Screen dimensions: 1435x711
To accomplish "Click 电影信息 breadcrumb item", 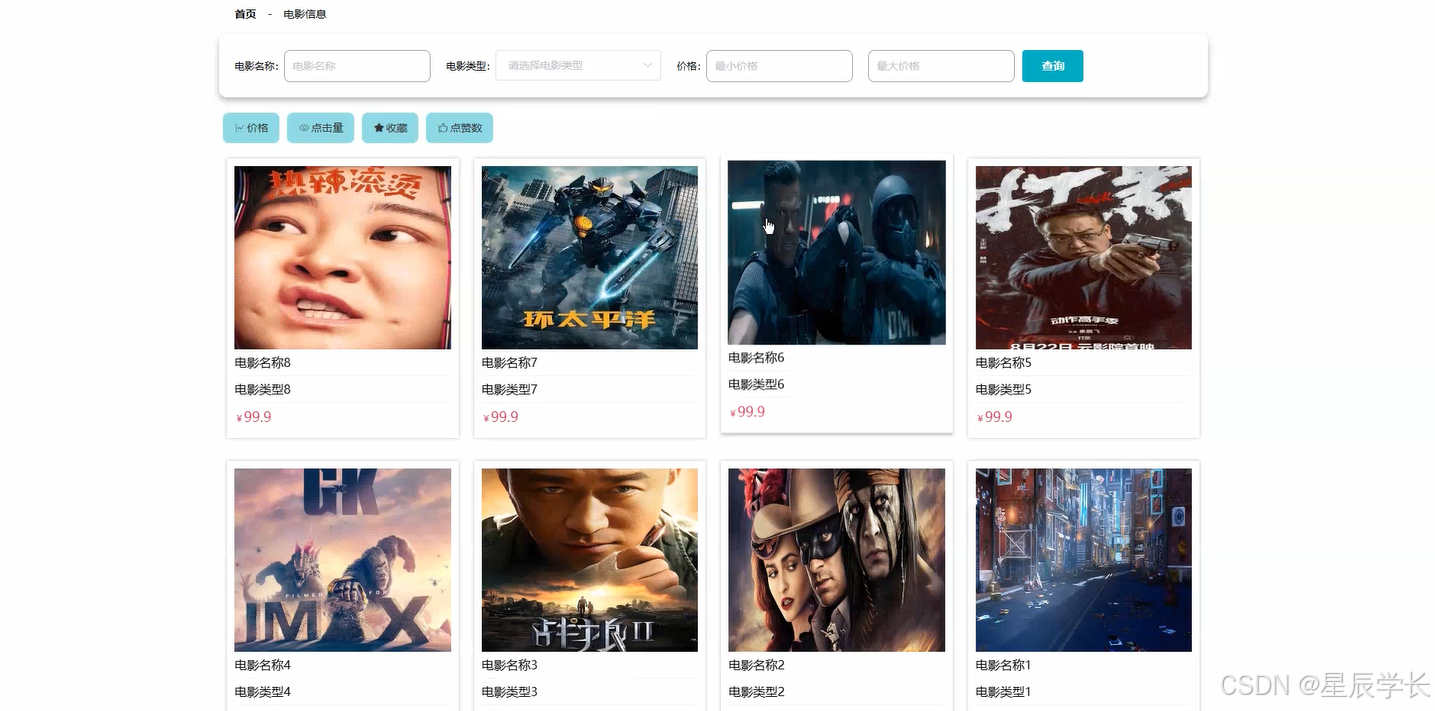I will pyautogui.click(x=305, y=14).
